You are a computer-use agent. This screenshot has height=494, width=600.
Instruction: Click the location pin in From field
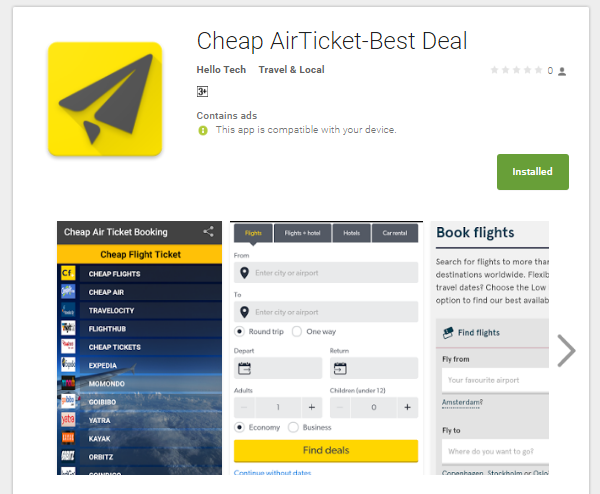(244, 273)
